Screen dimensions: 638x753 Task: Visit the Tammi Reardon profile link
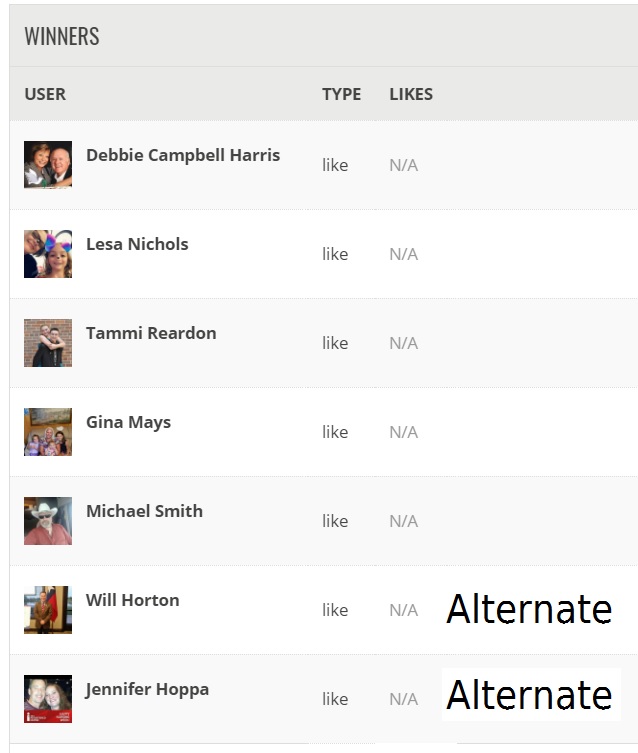[151, 333]
